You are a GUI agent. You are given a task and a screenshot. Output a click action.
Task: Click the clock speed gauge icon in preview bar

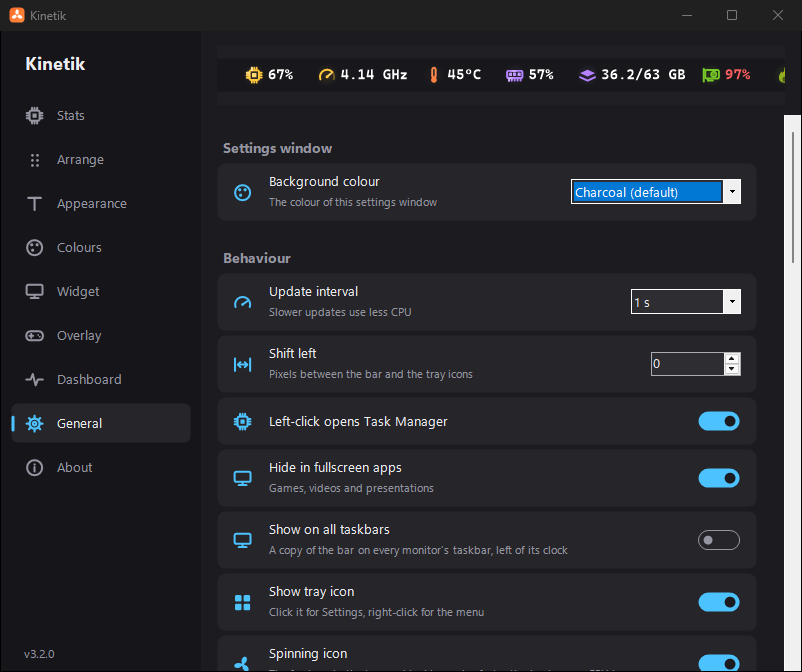[x=326, y=75]
